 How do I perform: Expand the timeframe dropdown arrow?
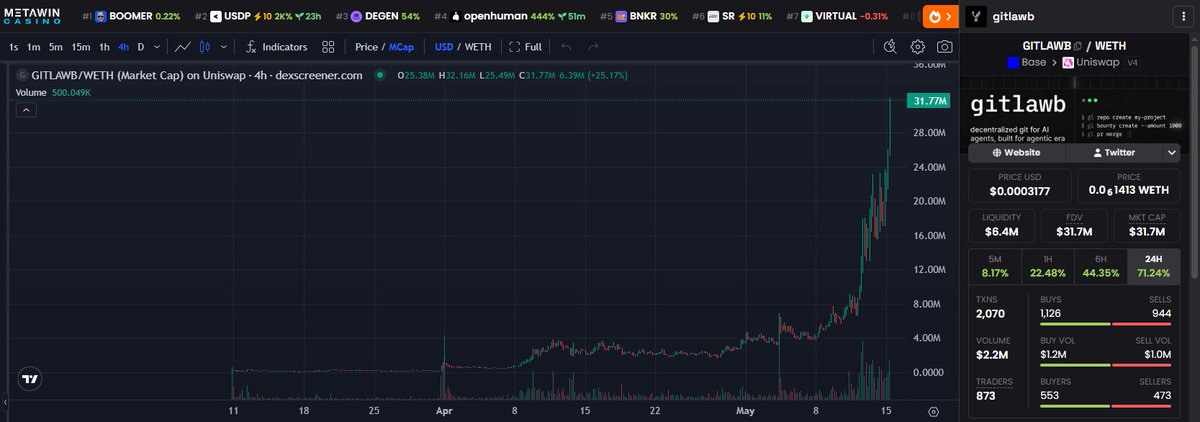[x=156, y=47]
